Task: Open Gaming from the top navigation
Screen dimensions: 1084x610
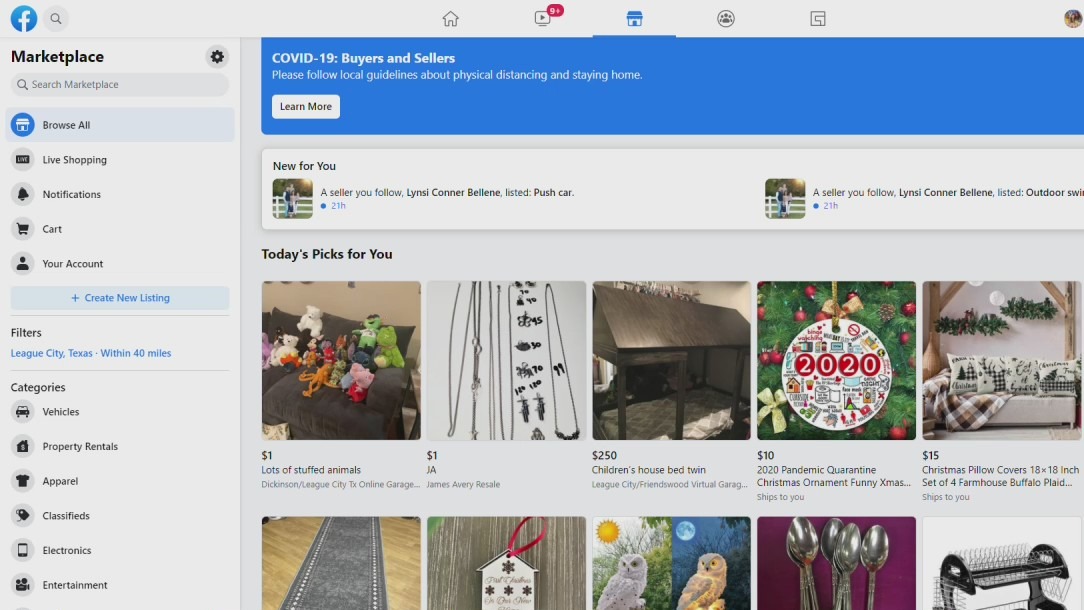Action: tap(817, 18)
